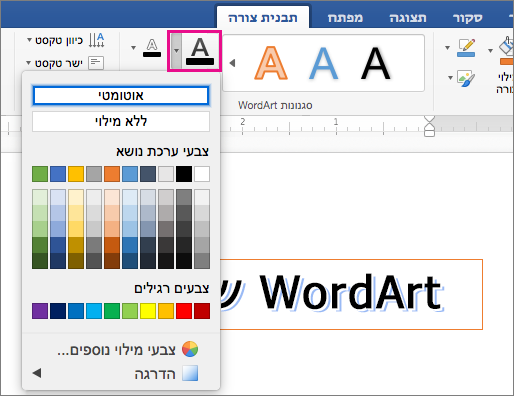Apply the black shadowed WordArt style

click(x=376, y=63)
